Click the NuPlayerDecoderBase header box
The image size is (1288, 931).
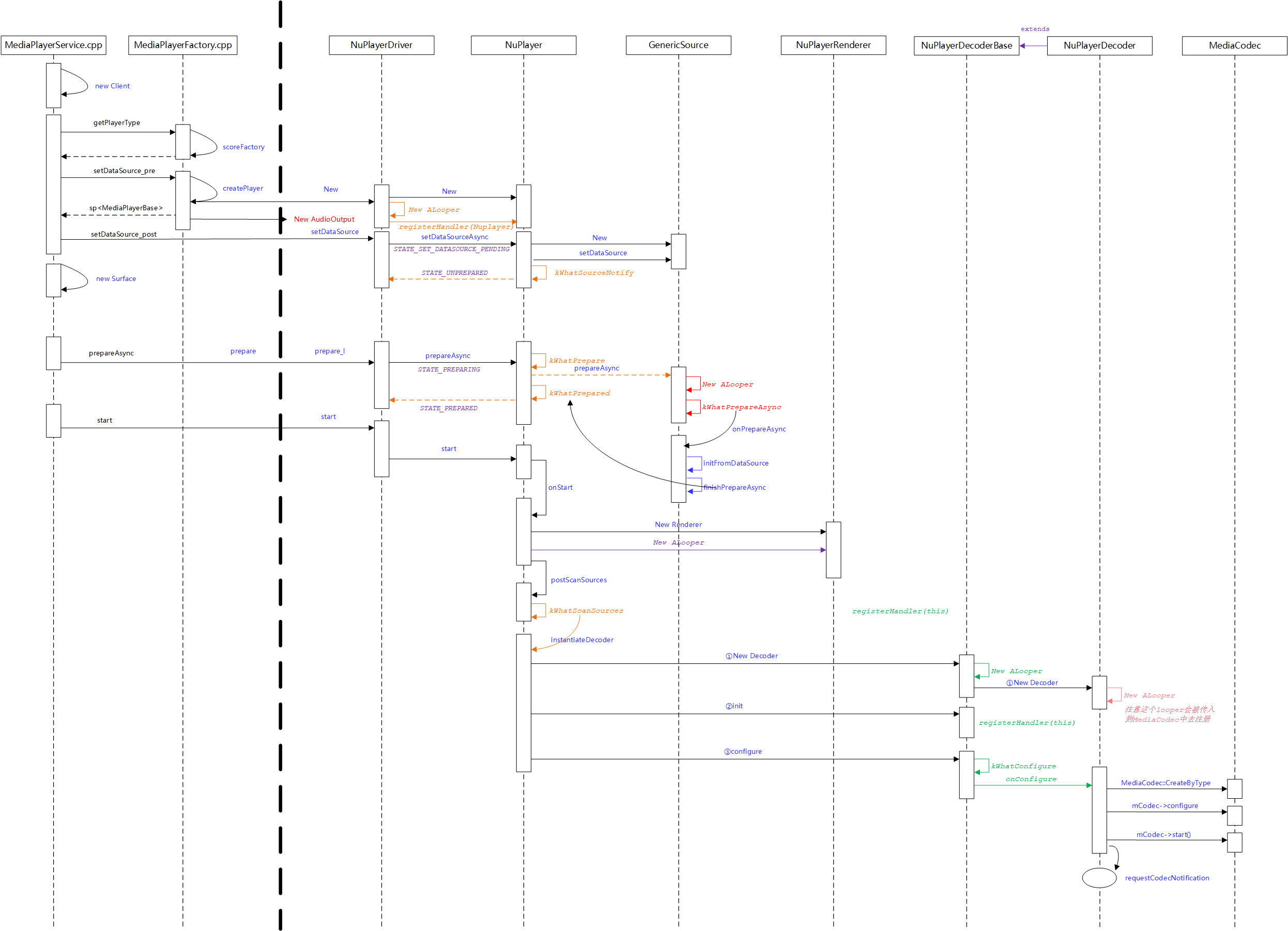pos(966,45)
